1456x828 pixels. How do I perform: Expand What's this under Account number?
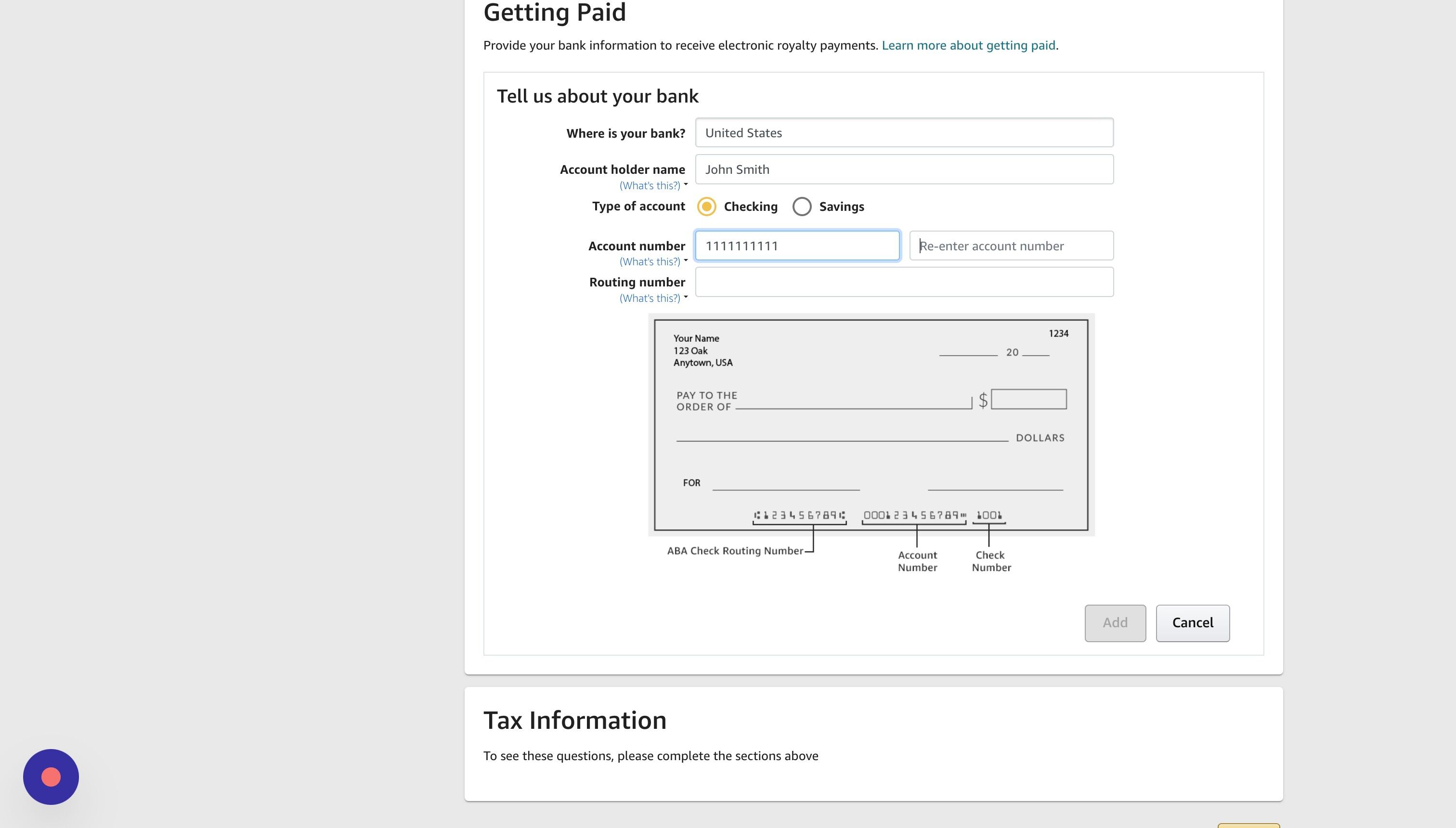(653, 261)
